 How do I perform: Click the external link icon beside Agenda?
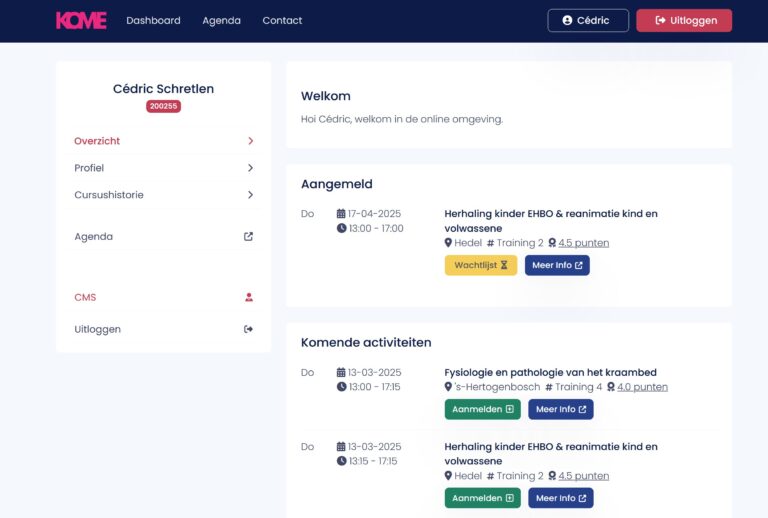pos(249,237)
